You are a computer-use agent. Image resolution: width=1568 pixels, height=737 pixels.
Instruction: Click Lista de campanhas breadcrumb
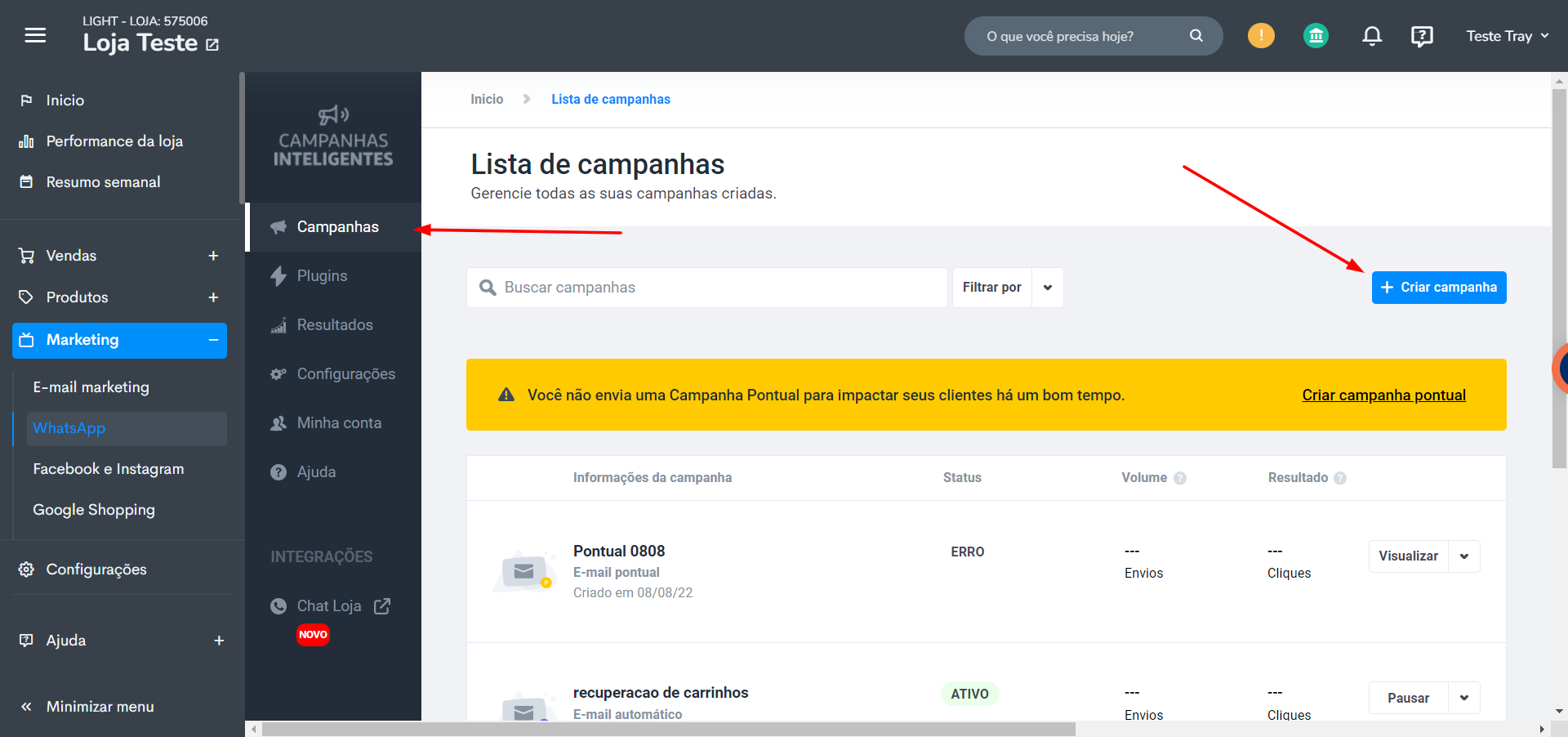click(611, 100)
